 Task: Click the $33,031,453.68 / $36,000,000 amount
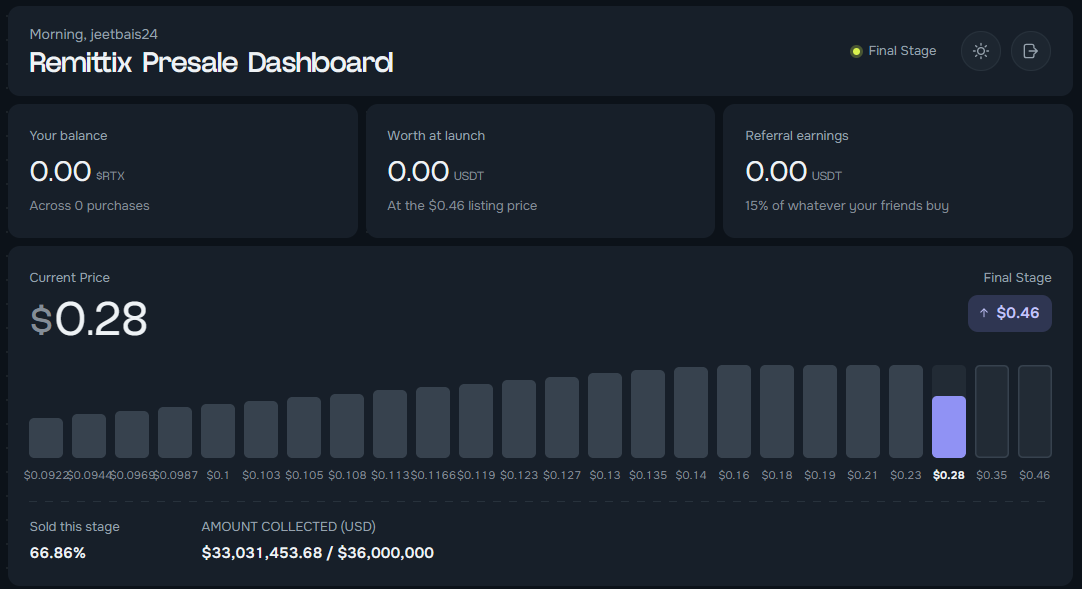click(x=317, y=553)
